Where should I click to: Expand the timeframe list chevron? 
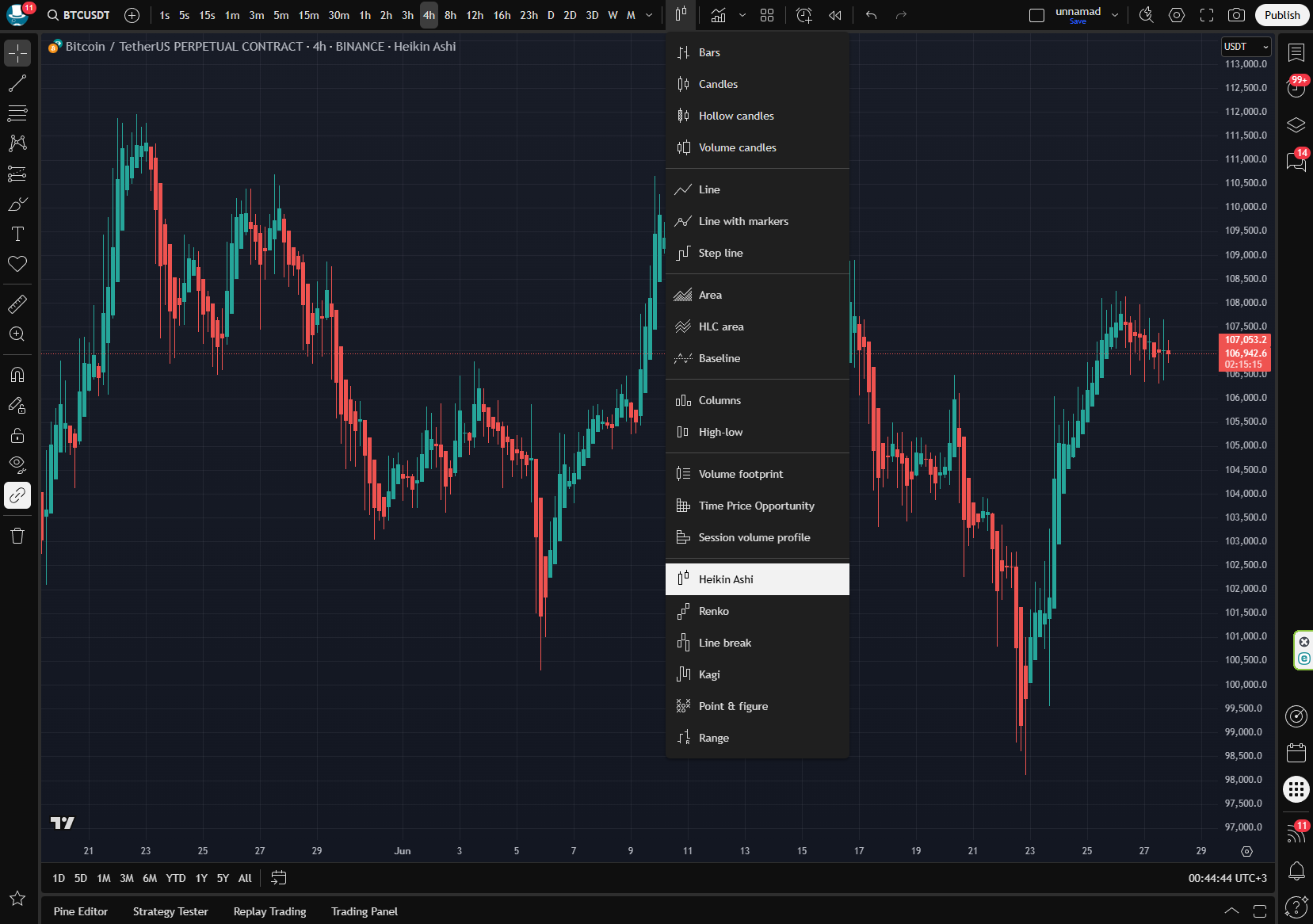[649, 15]
